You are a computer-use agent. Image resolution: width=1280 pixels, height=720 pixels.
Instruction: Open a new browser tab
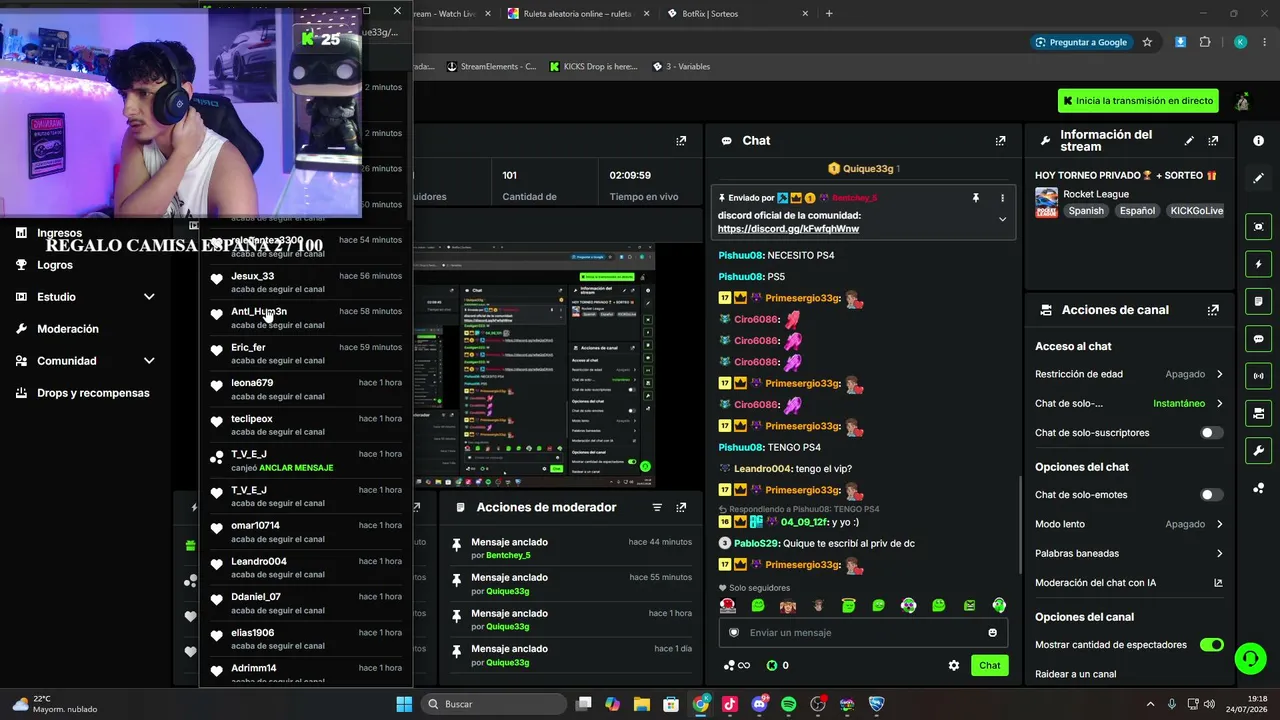[829, 14]
